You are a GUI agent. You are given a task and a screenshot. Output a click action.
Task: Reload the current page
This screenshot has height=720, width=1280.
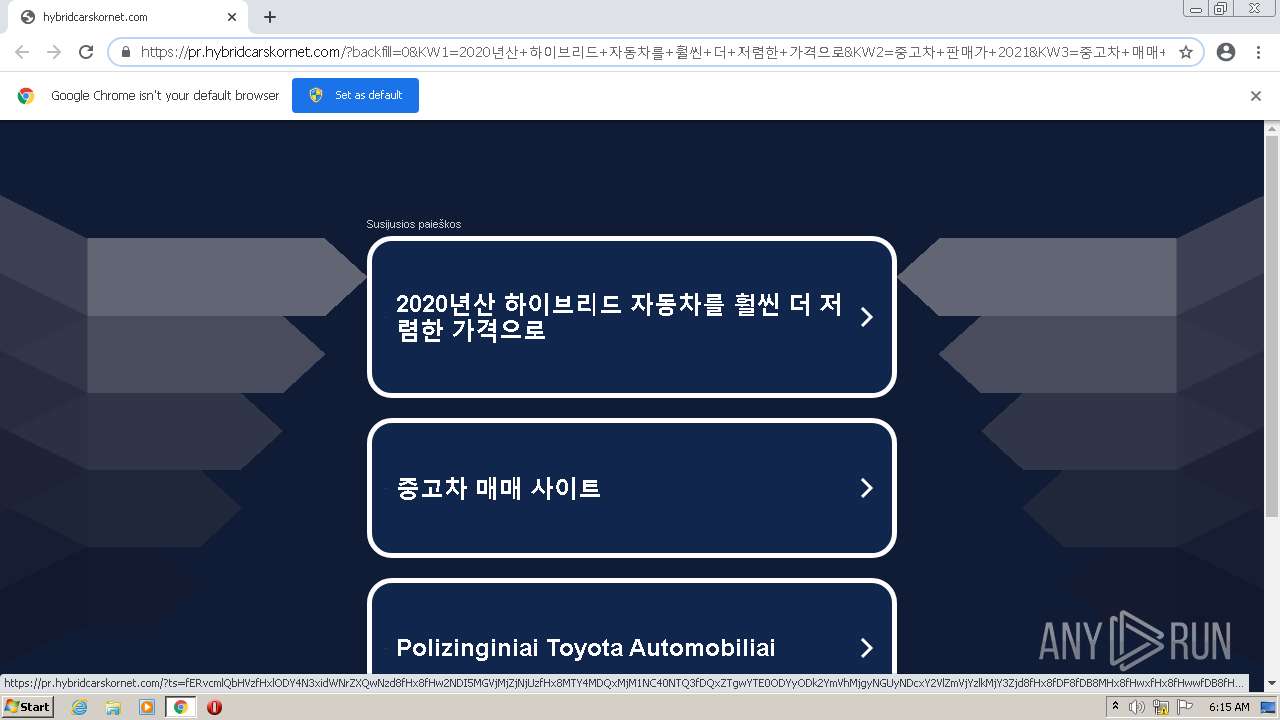coord(86,52)
